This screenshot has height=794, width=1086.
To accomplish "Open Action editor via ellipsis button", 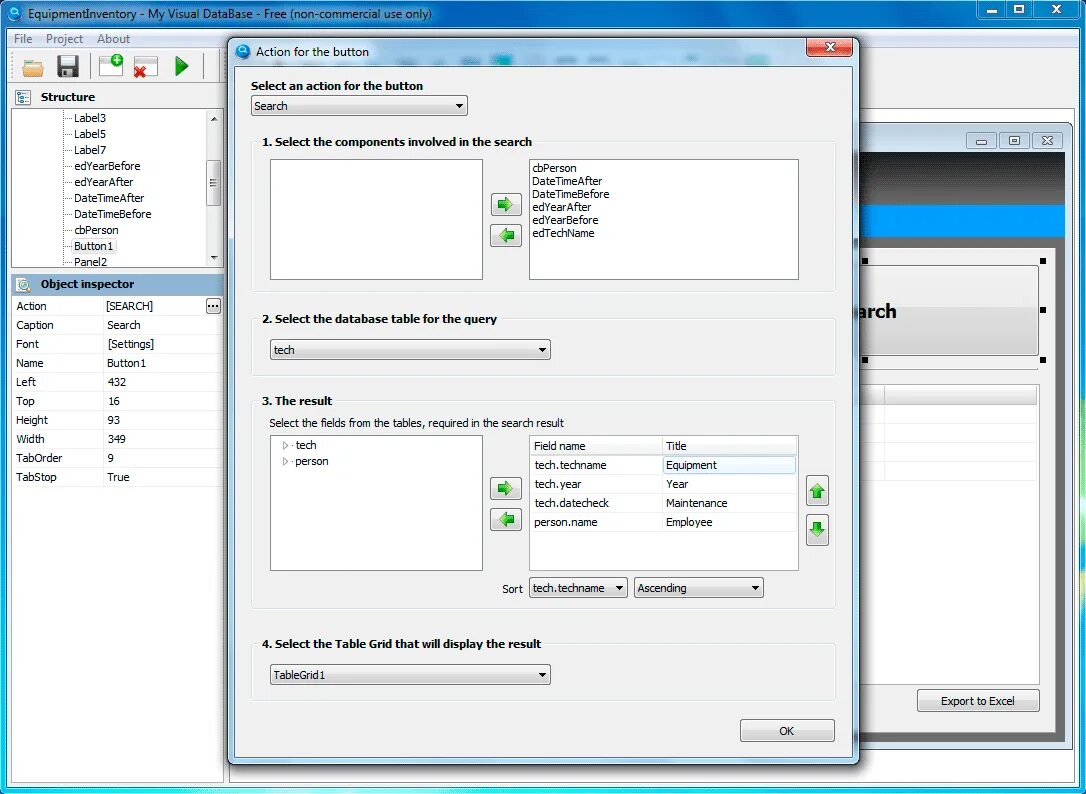I will pos(213,306).
